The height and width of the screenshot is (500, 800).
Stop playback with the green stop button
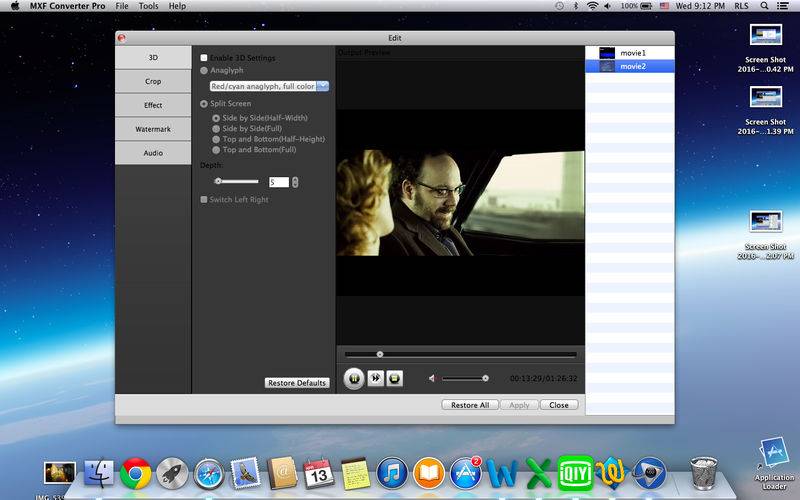[x=394, y=378]
